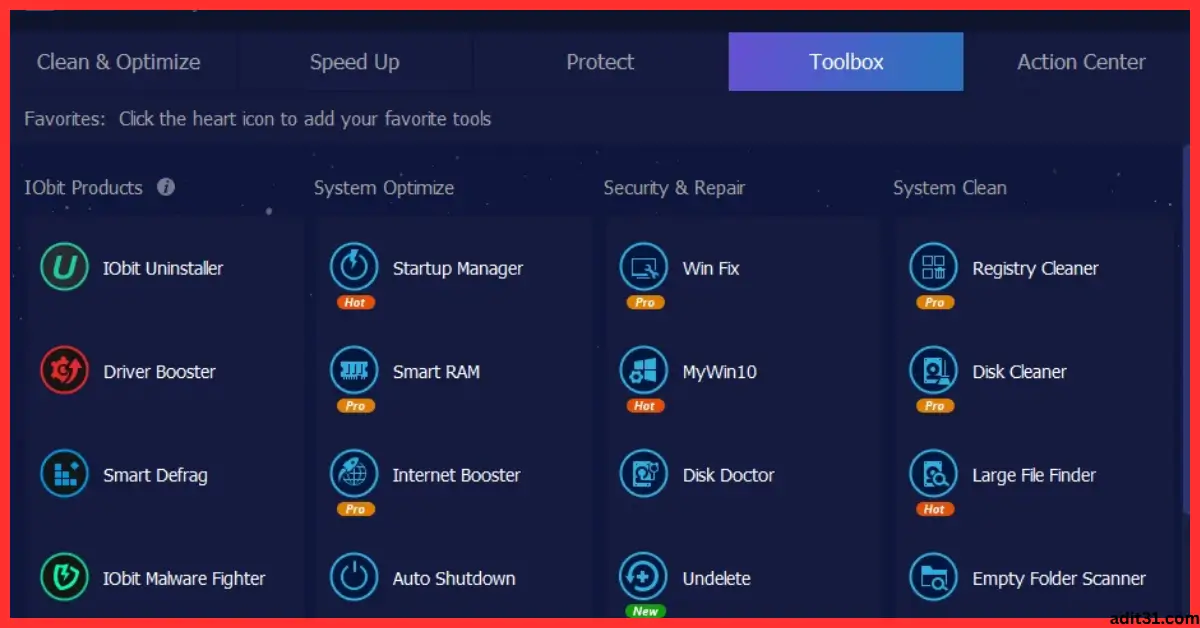Screen dimensions: 1200x628
Task: Open the Speed Up tab
Action: click(x=354, y=62)
